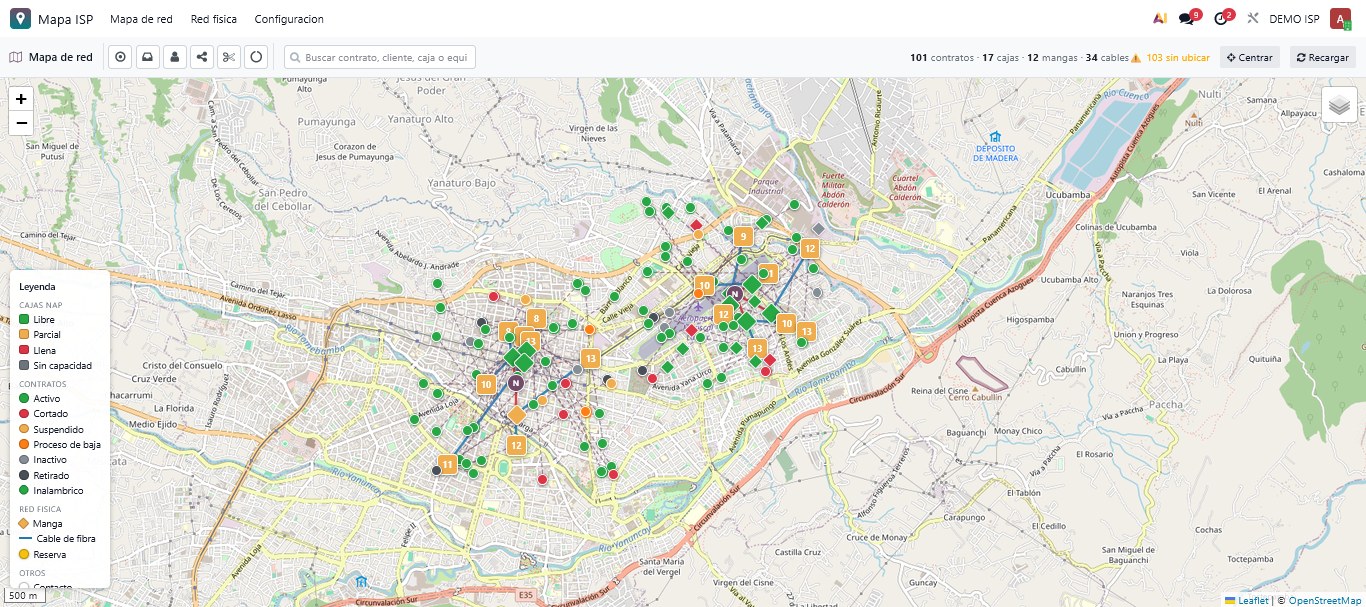Screen dimensions: 1366x607
Task: Open the Configuracion menu
Action: (289, 19)
